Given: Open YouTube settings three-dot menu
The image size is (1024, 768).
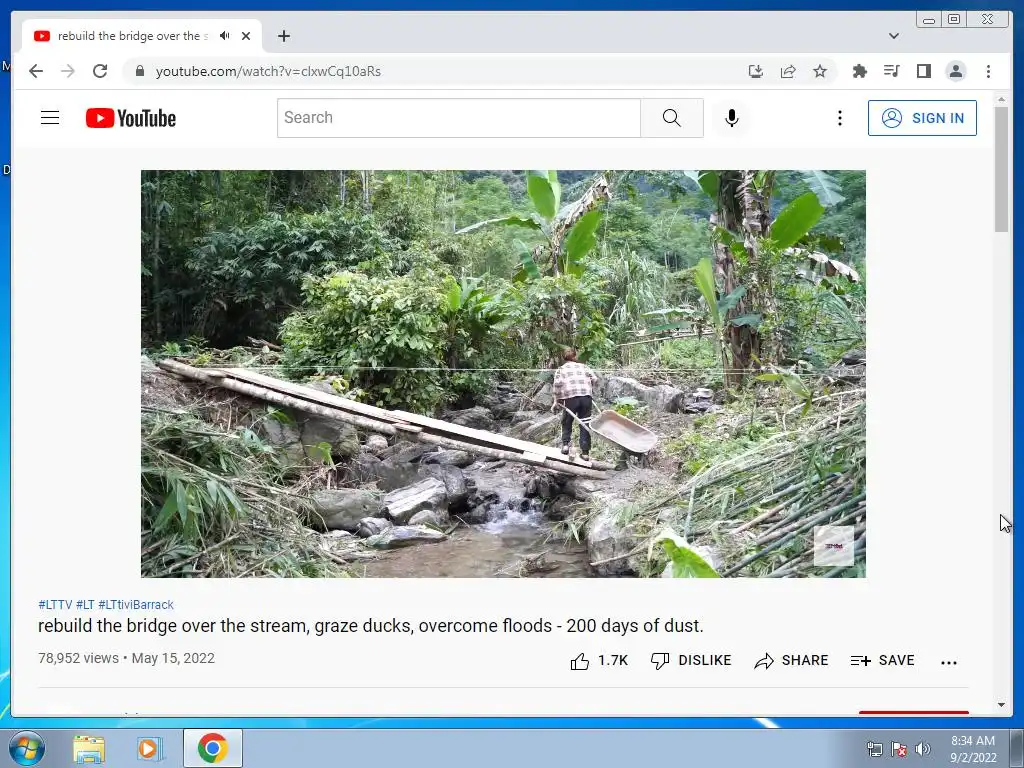Looking at the screenshot, I should pyautogui.click(x=840, y=118).
